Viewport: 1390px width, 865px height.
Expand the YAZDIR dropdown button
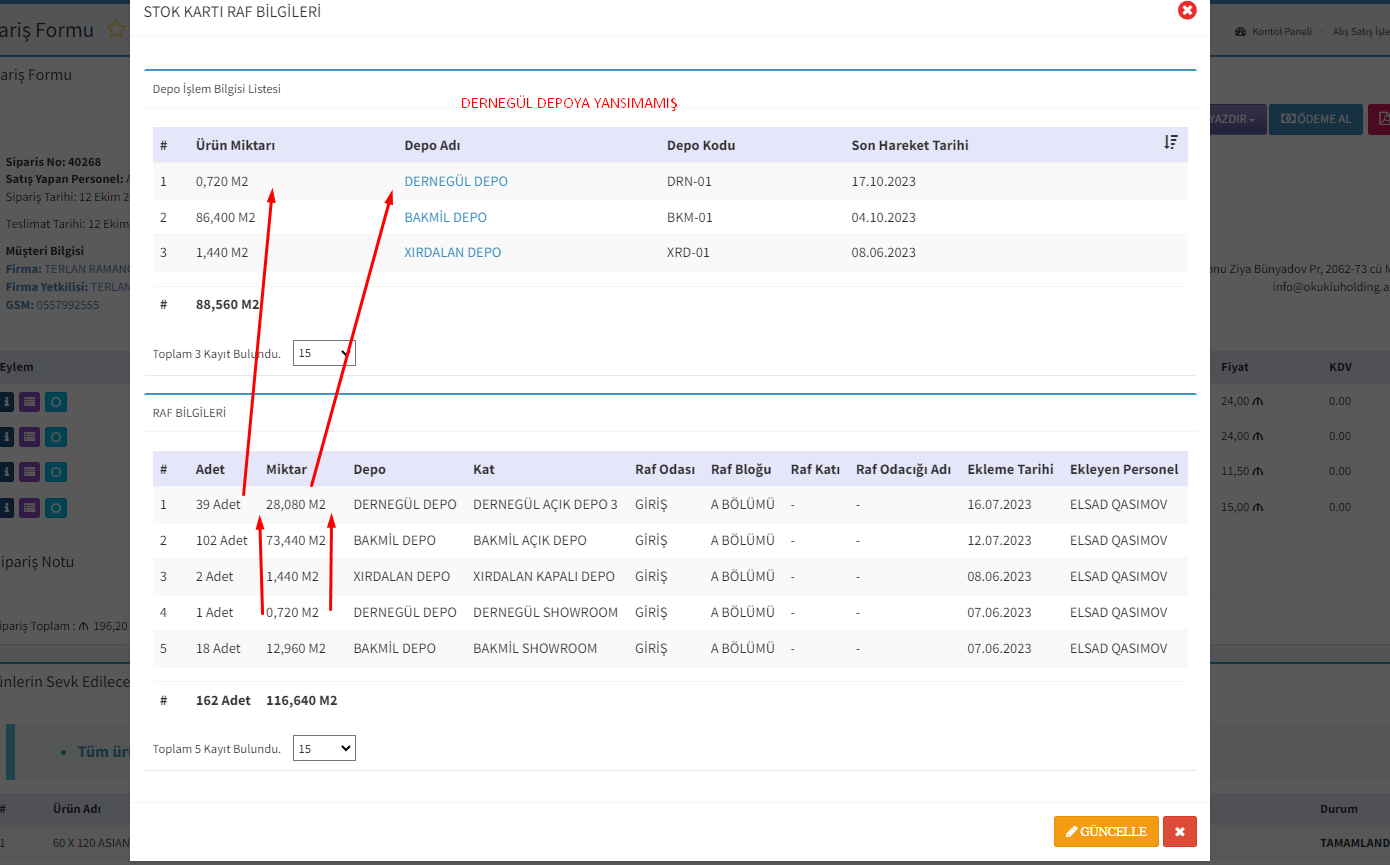coord(1238,119)
